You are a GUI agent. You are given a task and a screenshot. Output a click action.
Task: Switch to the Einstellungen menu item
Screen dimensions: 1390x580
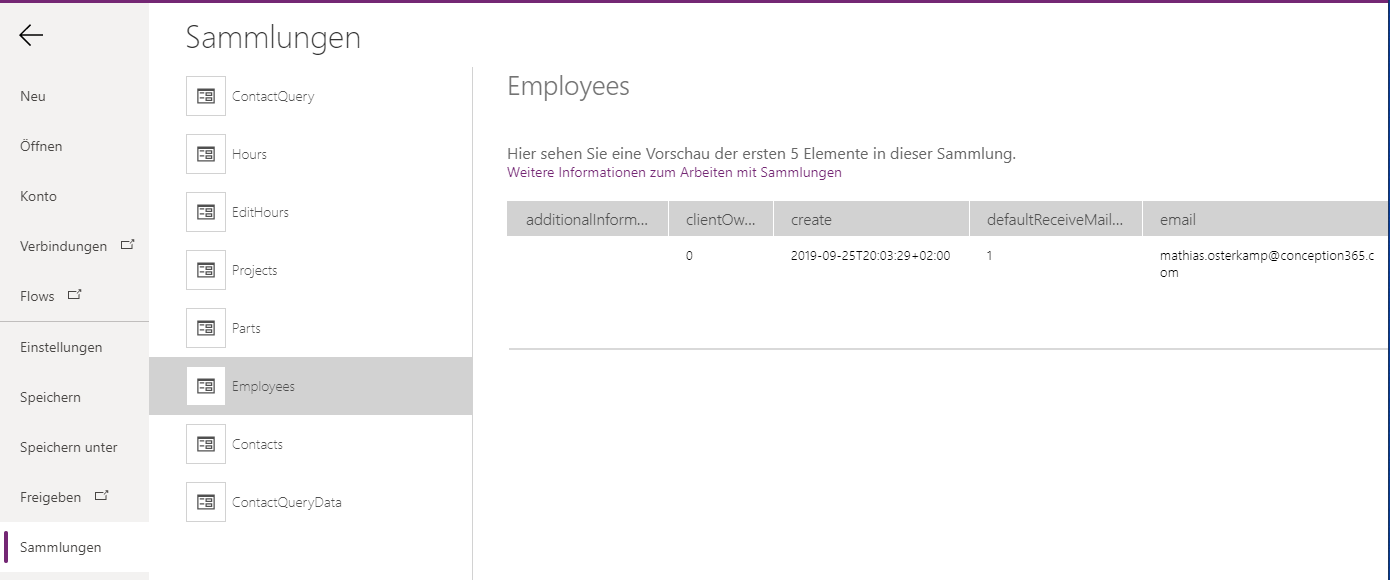click(x=60, y=347)
